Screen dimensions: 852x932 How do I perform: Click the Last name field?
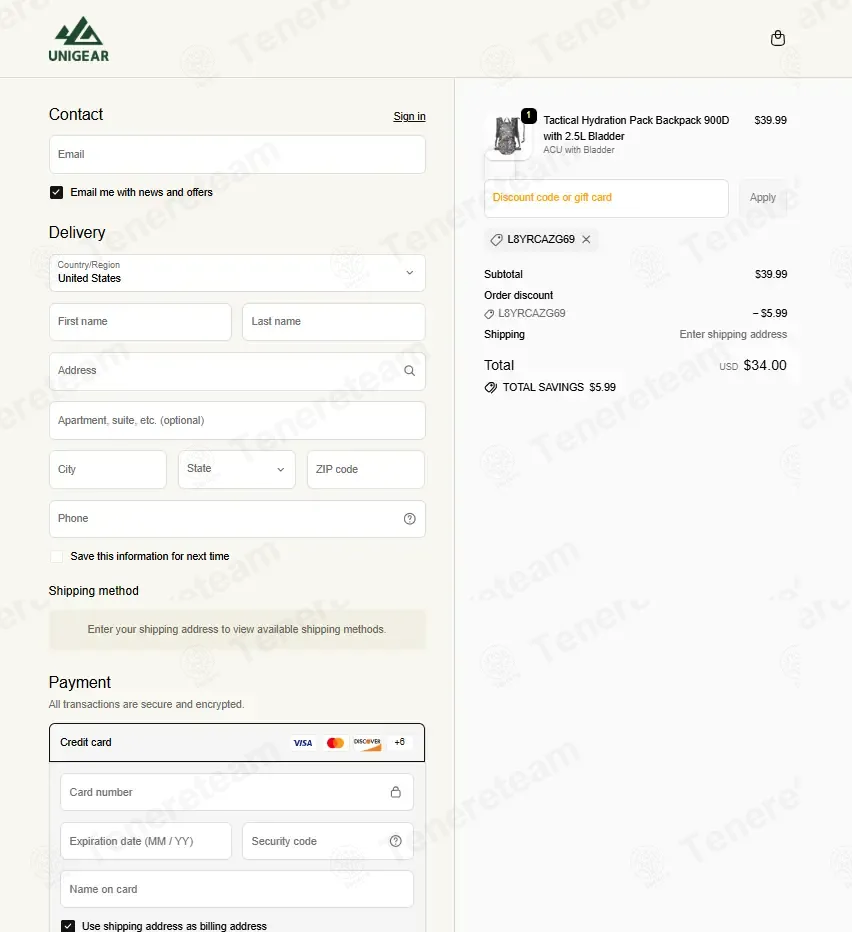(x=334, y=322)
